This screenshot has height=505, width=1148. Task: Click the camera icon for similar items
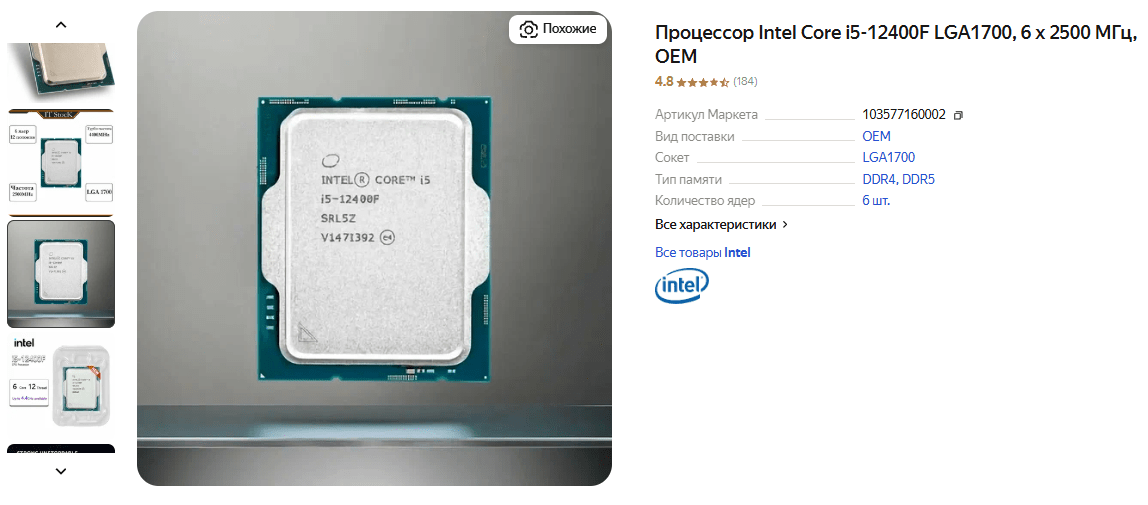[528, 29]
